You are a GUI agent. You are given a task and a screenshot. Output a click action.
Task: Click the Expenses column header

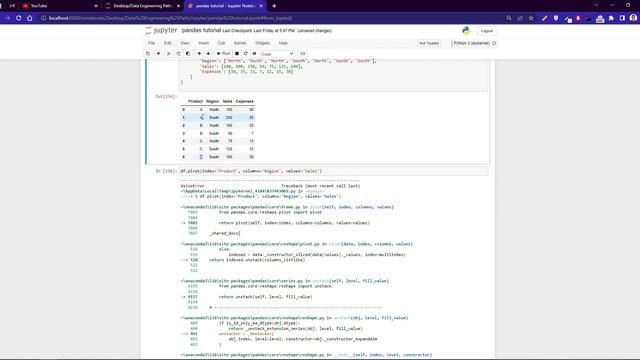coord(244,101)
